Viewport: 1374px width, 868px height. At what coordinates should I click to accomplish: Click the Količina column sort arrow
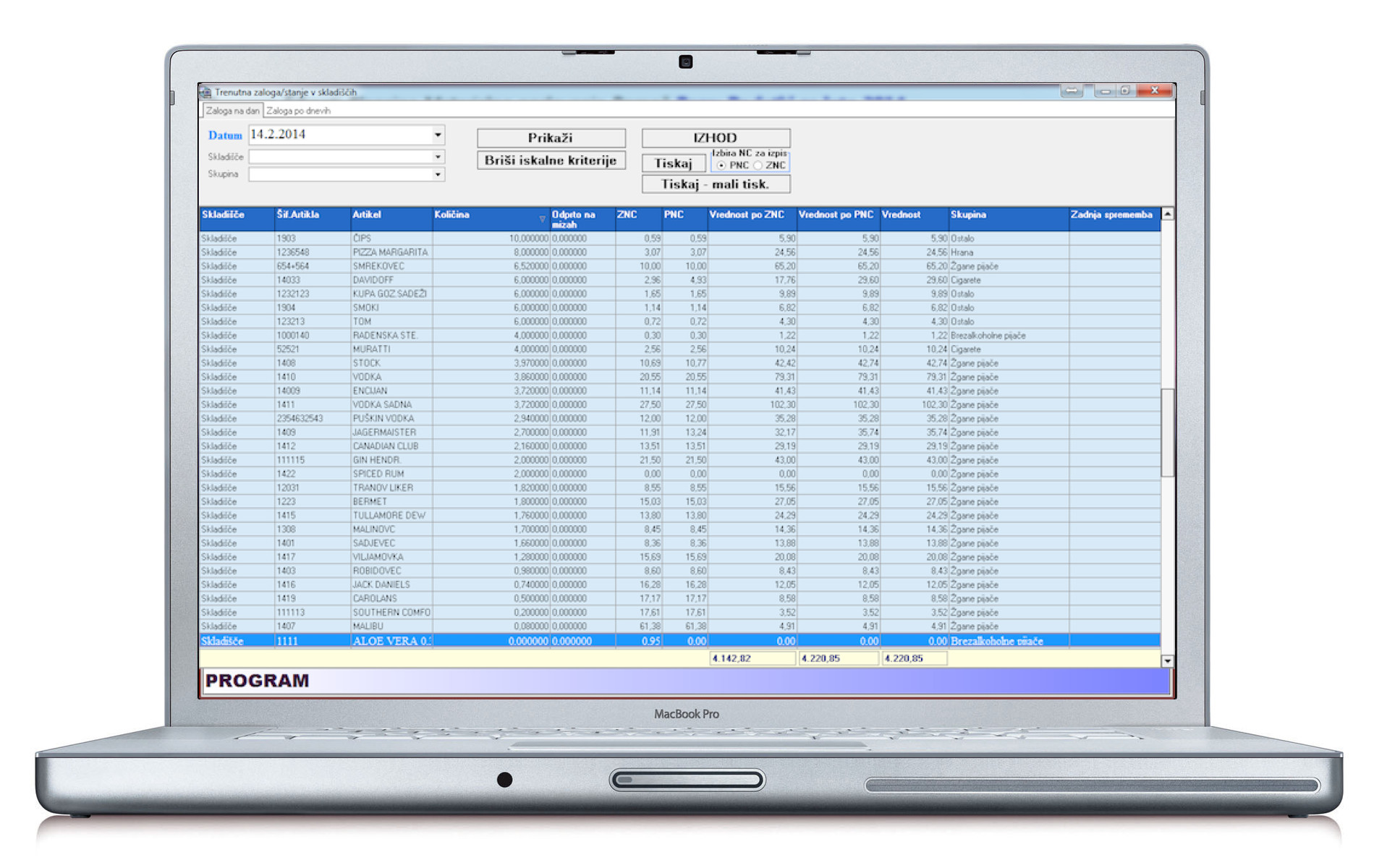pos(541,219)
